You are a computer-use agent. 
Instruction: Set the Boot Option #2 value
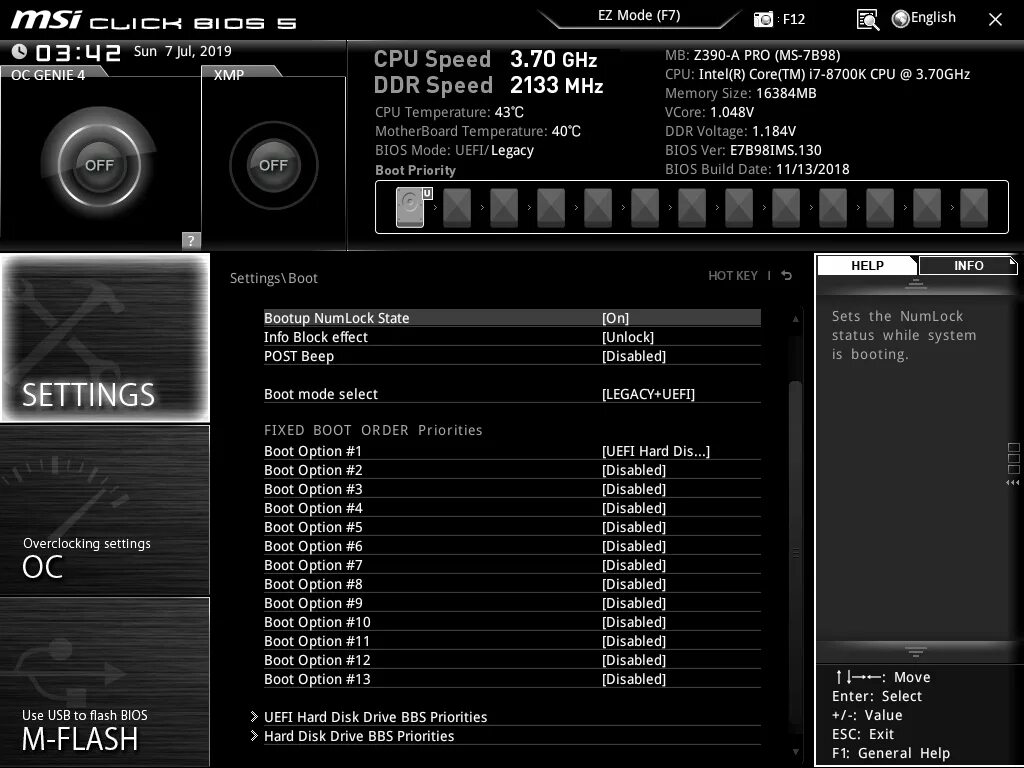tap(633, 470)
